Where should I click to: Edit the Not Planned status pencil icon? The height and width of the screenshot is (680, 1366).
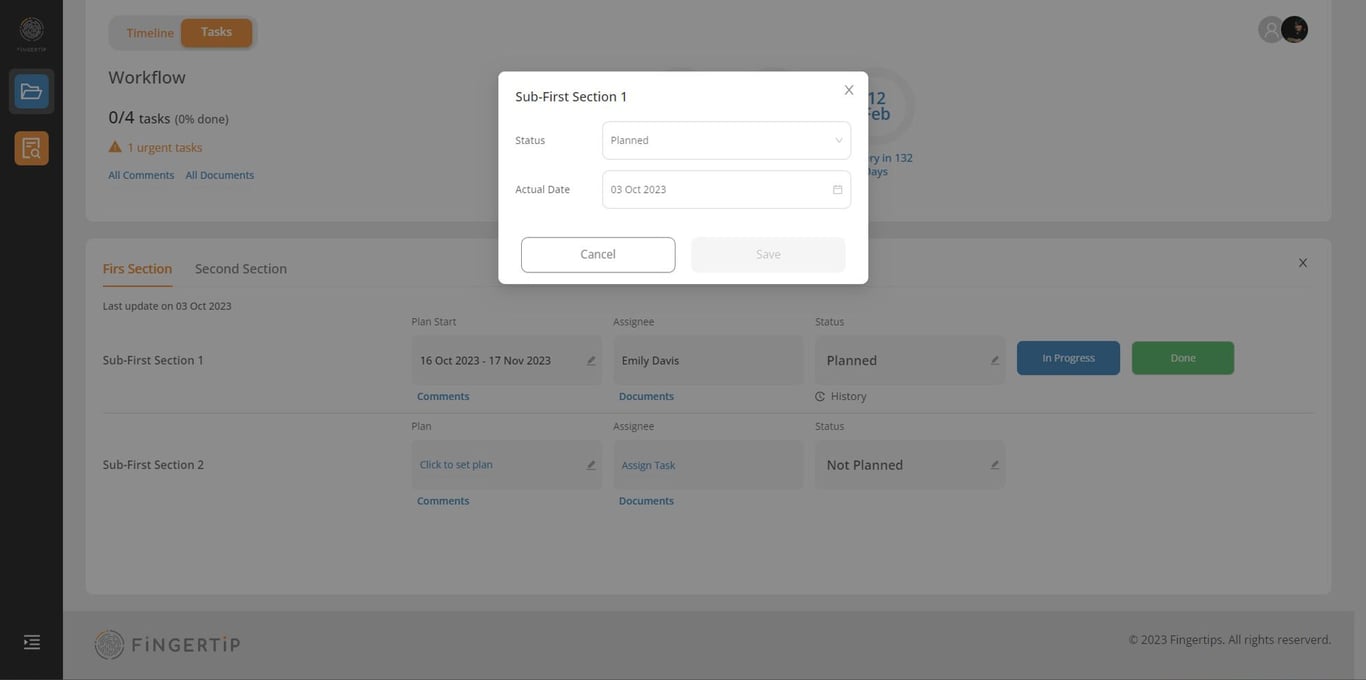(995, 465)
